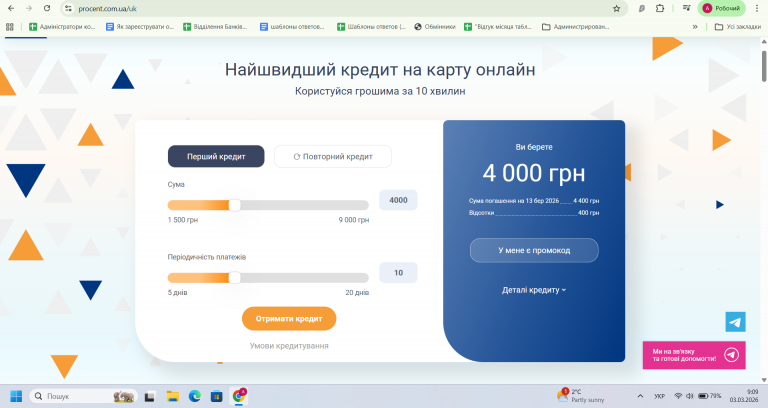The image size is (768, 408).
Task: Open the weather widget showing 2°C
Action: coord(580,396)
